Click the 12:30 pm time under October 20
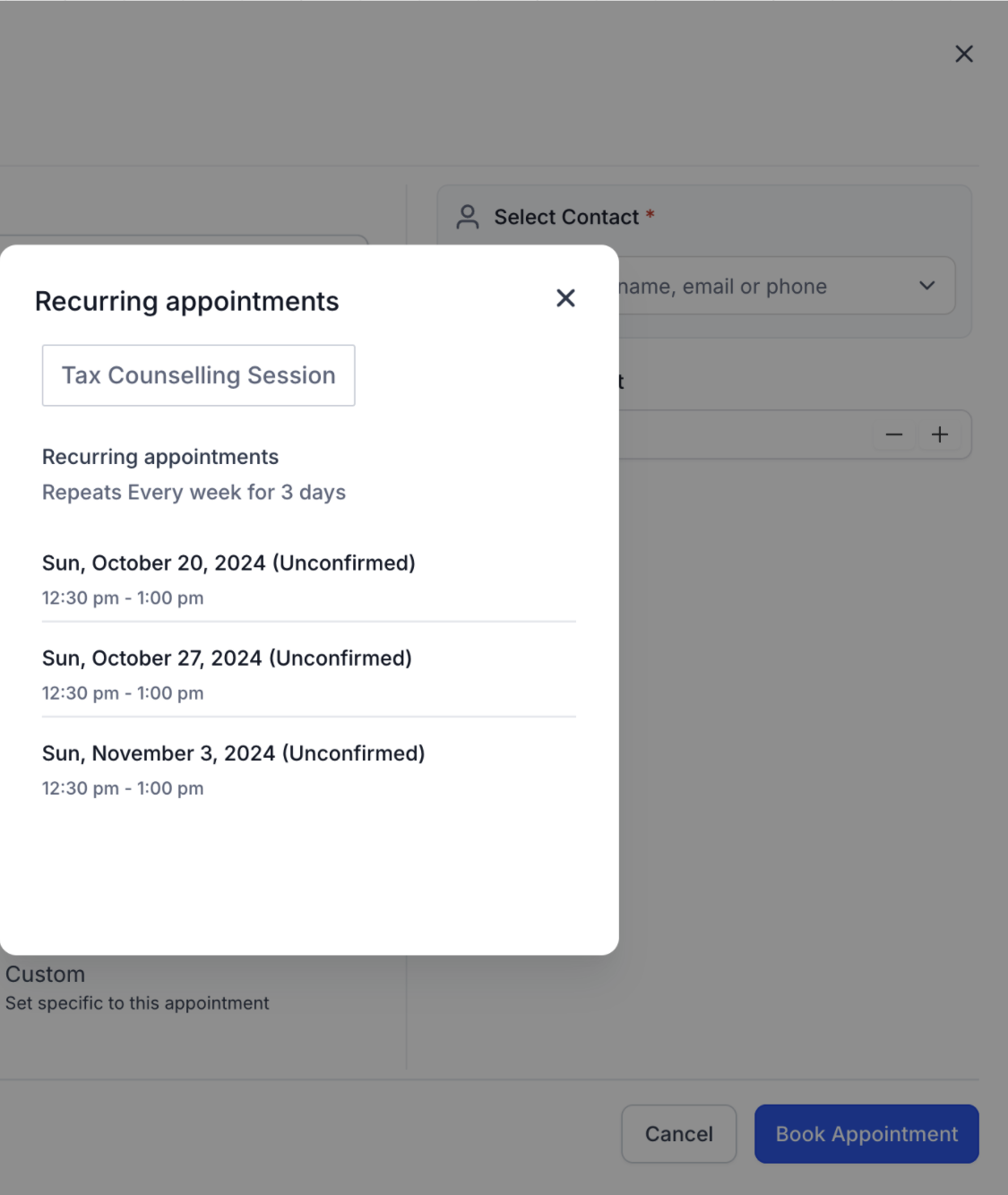The image size is (1008, 1195). pyautogui.click(x=80, y=597)
